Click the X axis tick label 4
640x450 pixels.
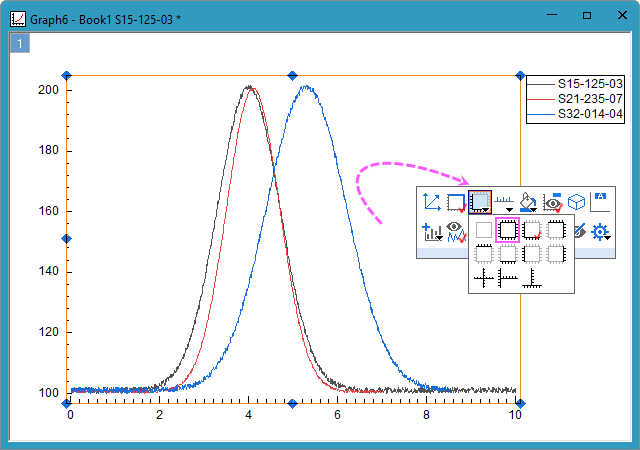249,415
